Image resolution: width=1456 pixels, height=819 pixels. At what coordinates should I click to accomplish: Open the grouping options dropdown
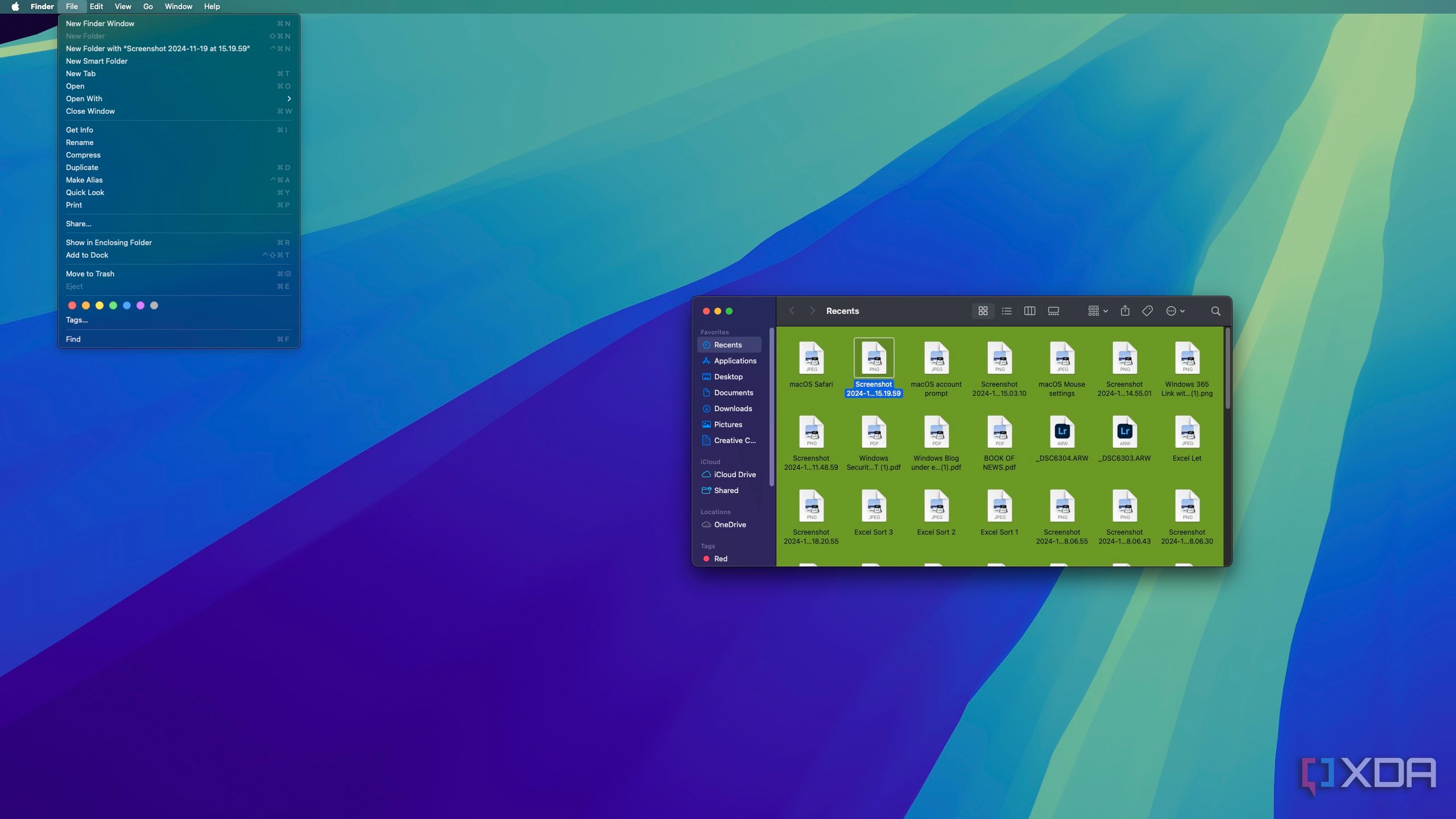[x=1095, y=311]
